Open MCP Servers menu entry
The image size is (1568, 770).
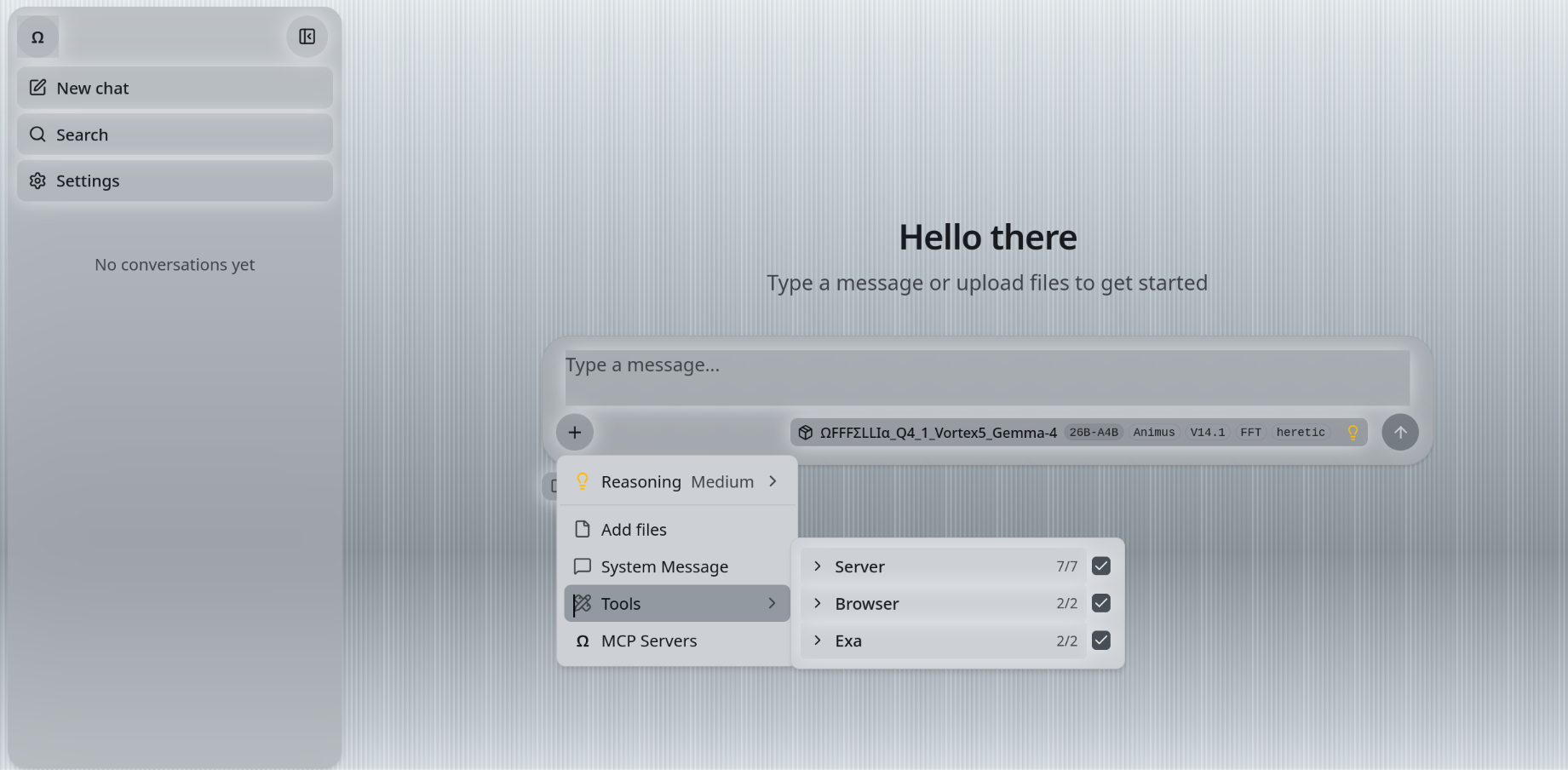pyautogui.click(x=677, y=641)
